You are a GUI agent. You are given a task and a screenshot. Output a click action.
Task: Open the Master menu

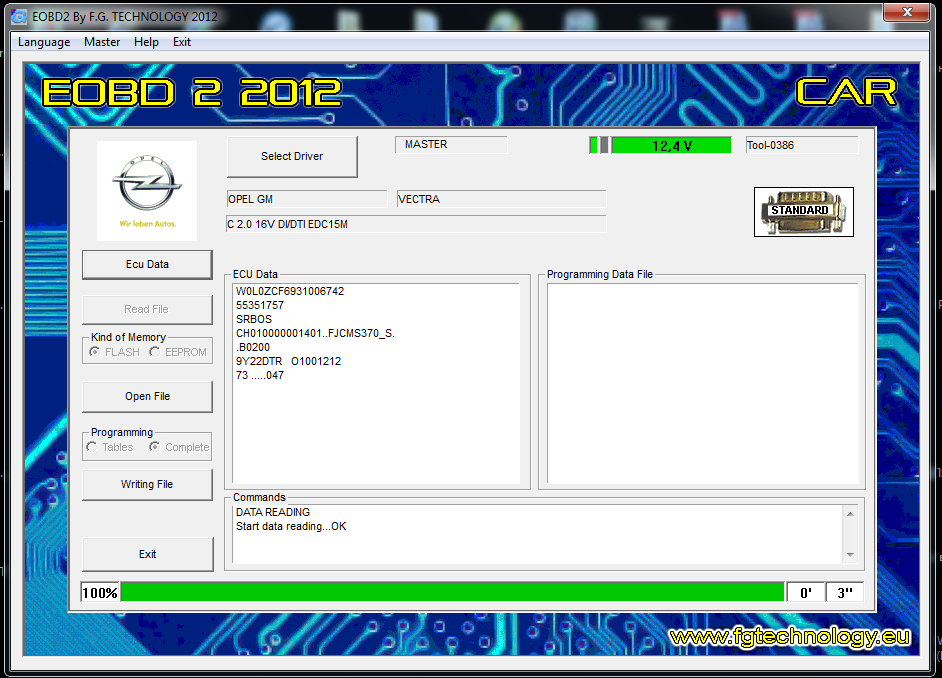102,42
